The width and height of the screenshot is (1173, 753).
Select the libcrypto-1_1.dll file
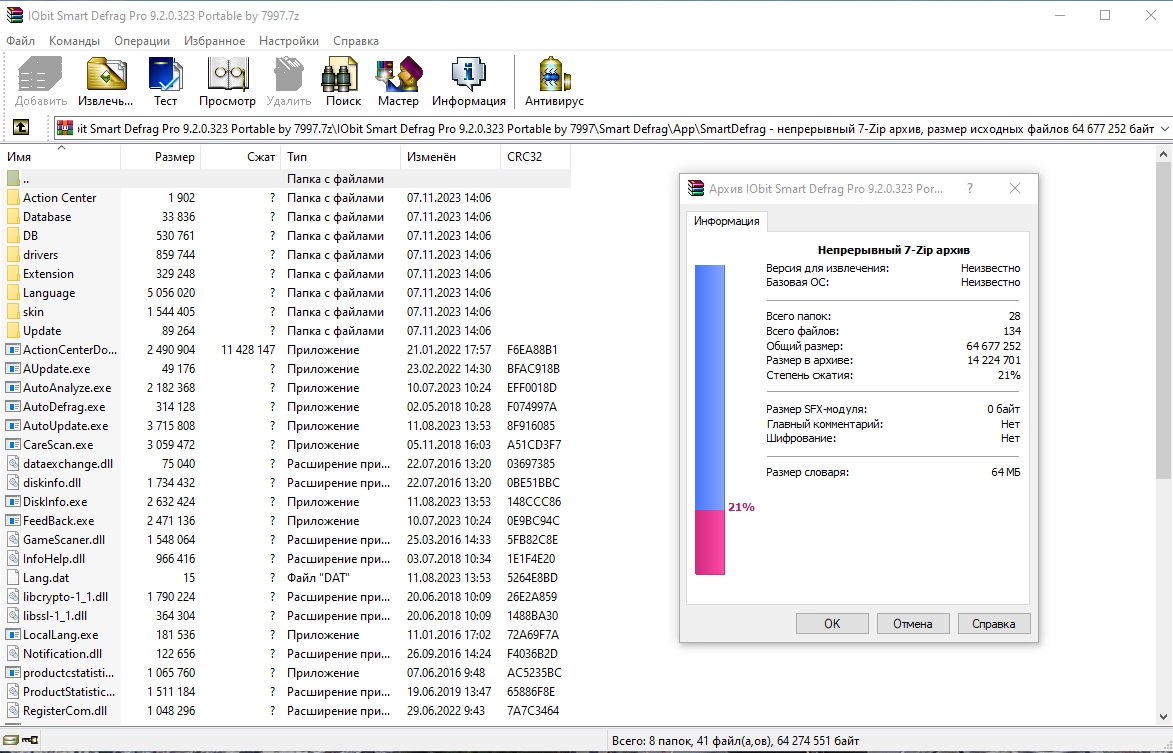pos(65,597)
